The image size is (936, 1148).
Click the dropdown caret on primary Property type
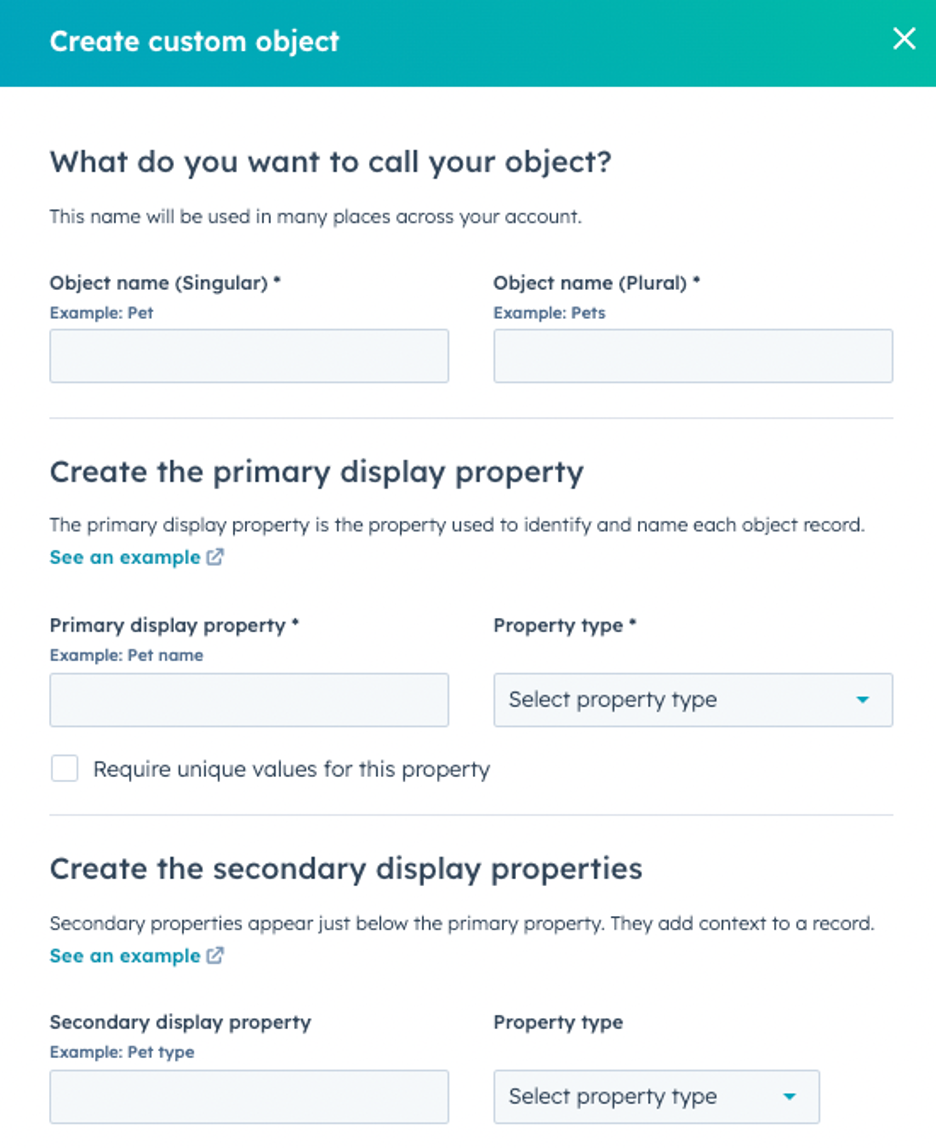click(864, 700)
